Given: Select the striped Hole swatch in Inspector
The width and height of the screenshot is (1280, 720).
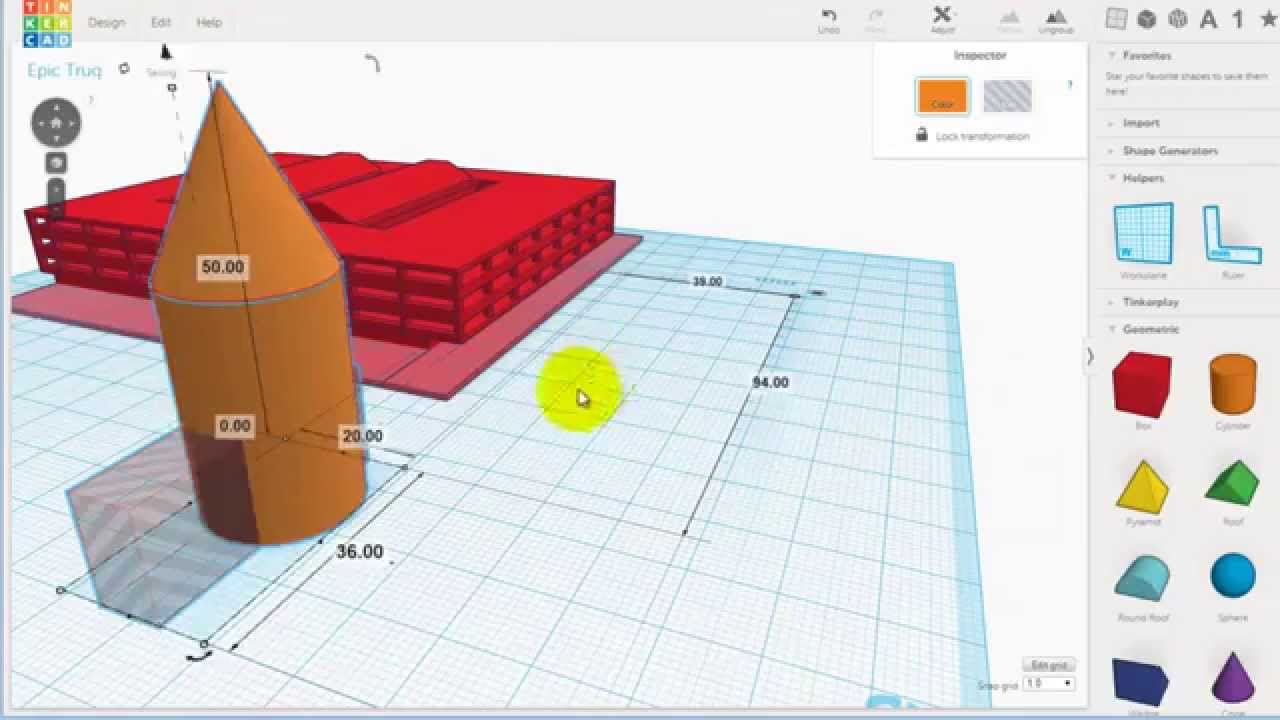Looking at the screenshot, I should tap(1007, 96).
